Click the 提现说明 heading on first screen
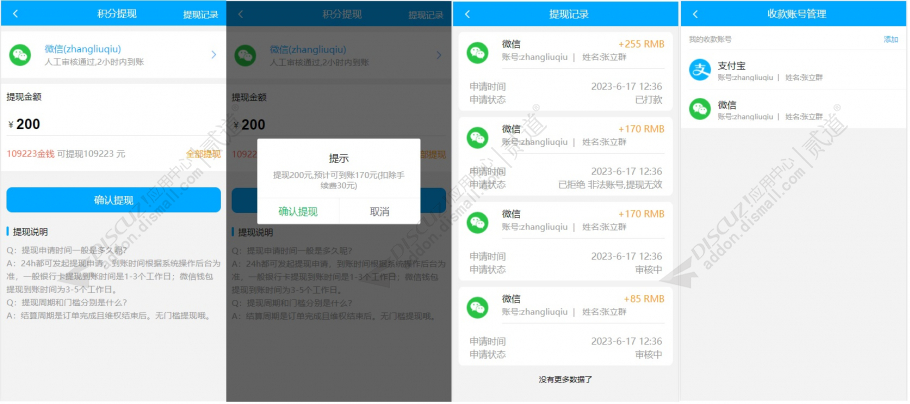The image size is (910, 404). (30, 232)
